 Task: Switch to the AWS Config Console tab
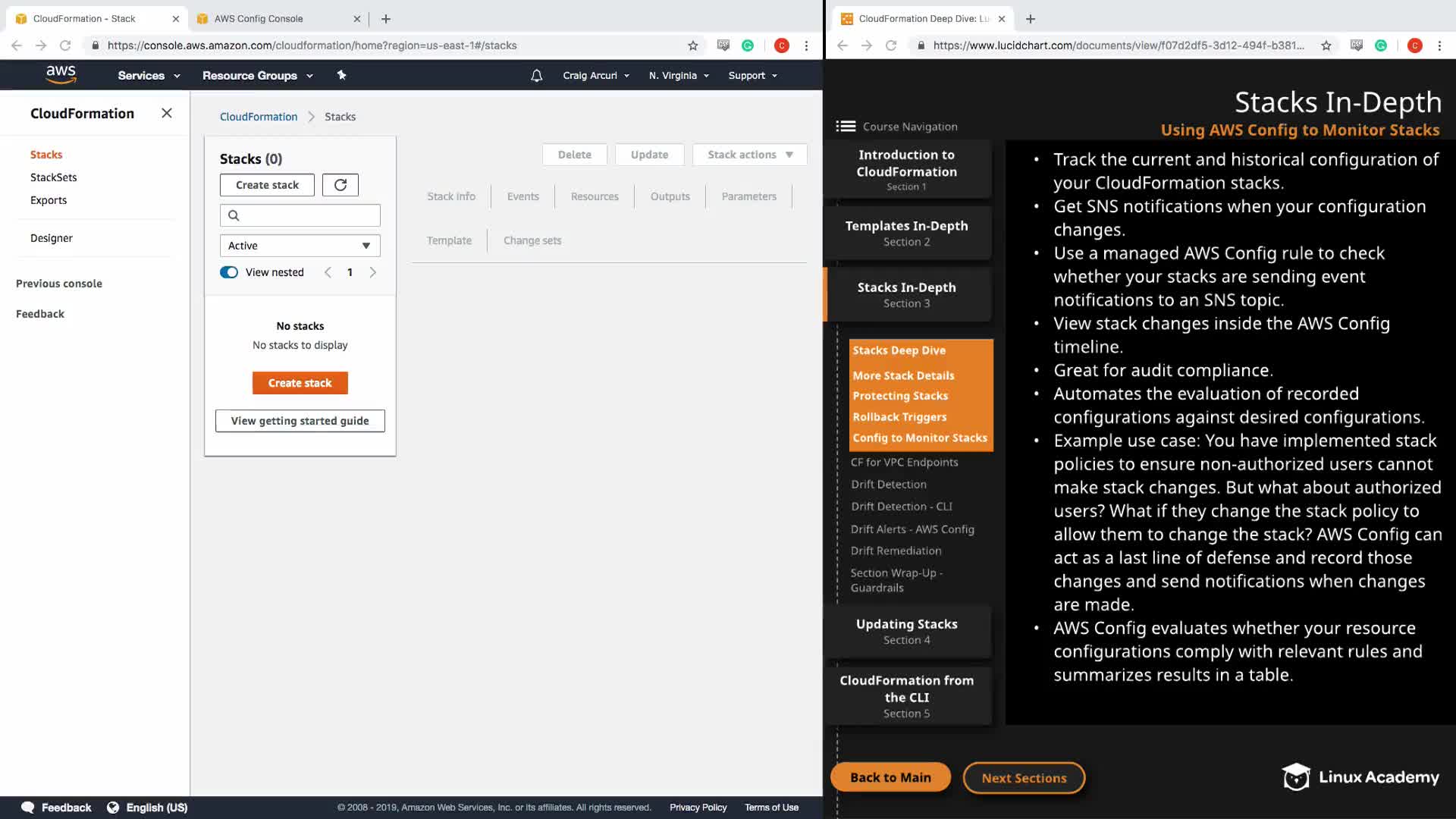click(x=259, y=19)
